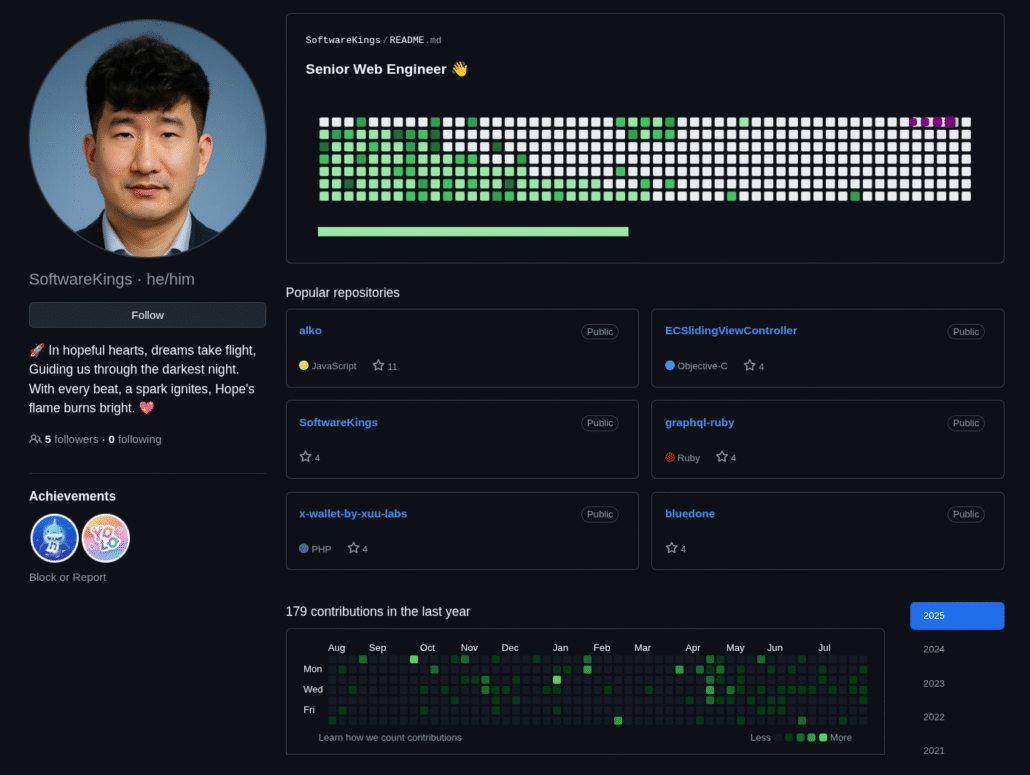Click 'Learn how we count contributions'
This screenshot has height=775, width=1030.
390,737
